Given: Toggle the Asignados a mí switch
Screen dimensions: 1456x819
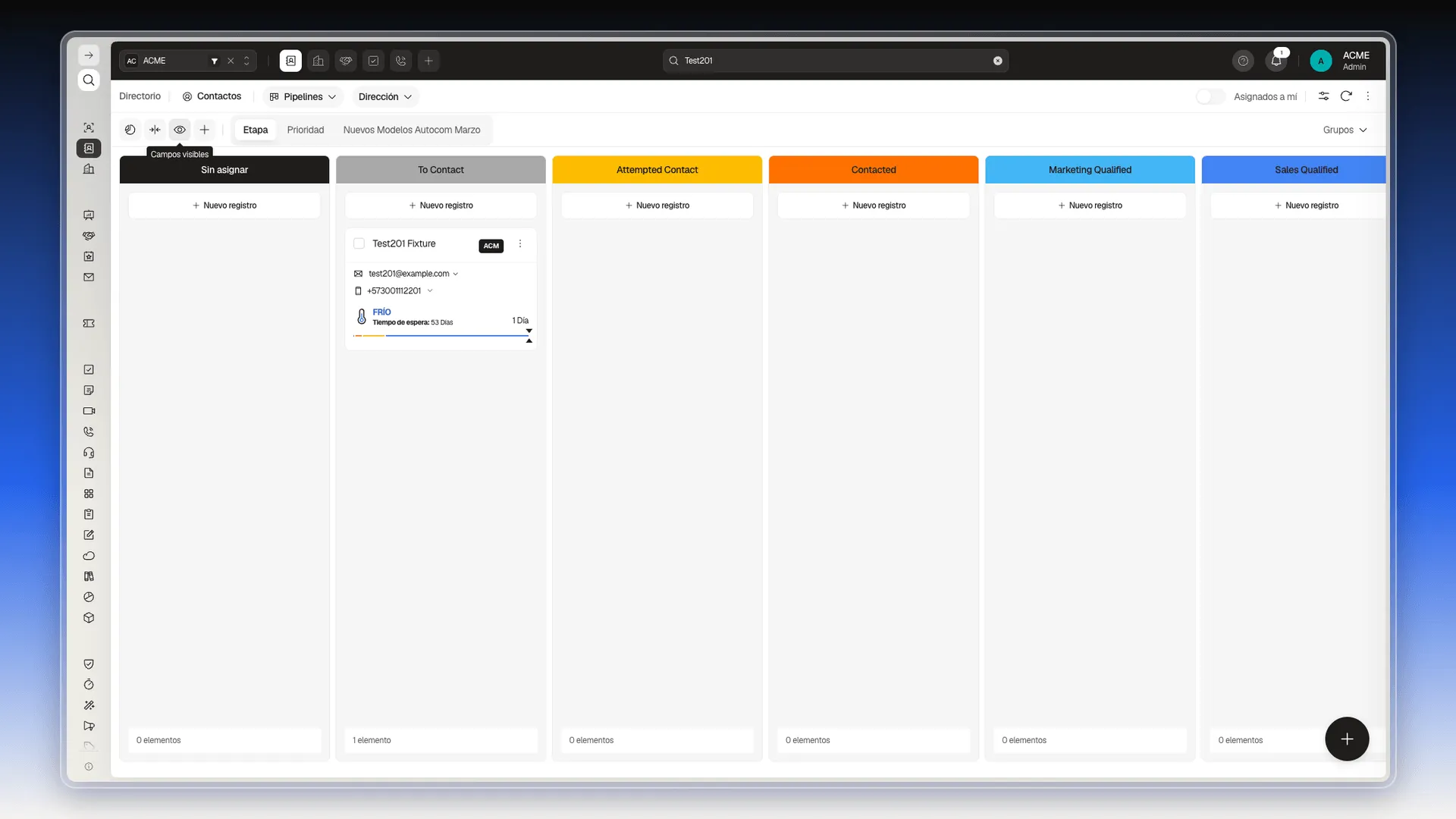Looking at the screenshot, I should (1210, 96).
